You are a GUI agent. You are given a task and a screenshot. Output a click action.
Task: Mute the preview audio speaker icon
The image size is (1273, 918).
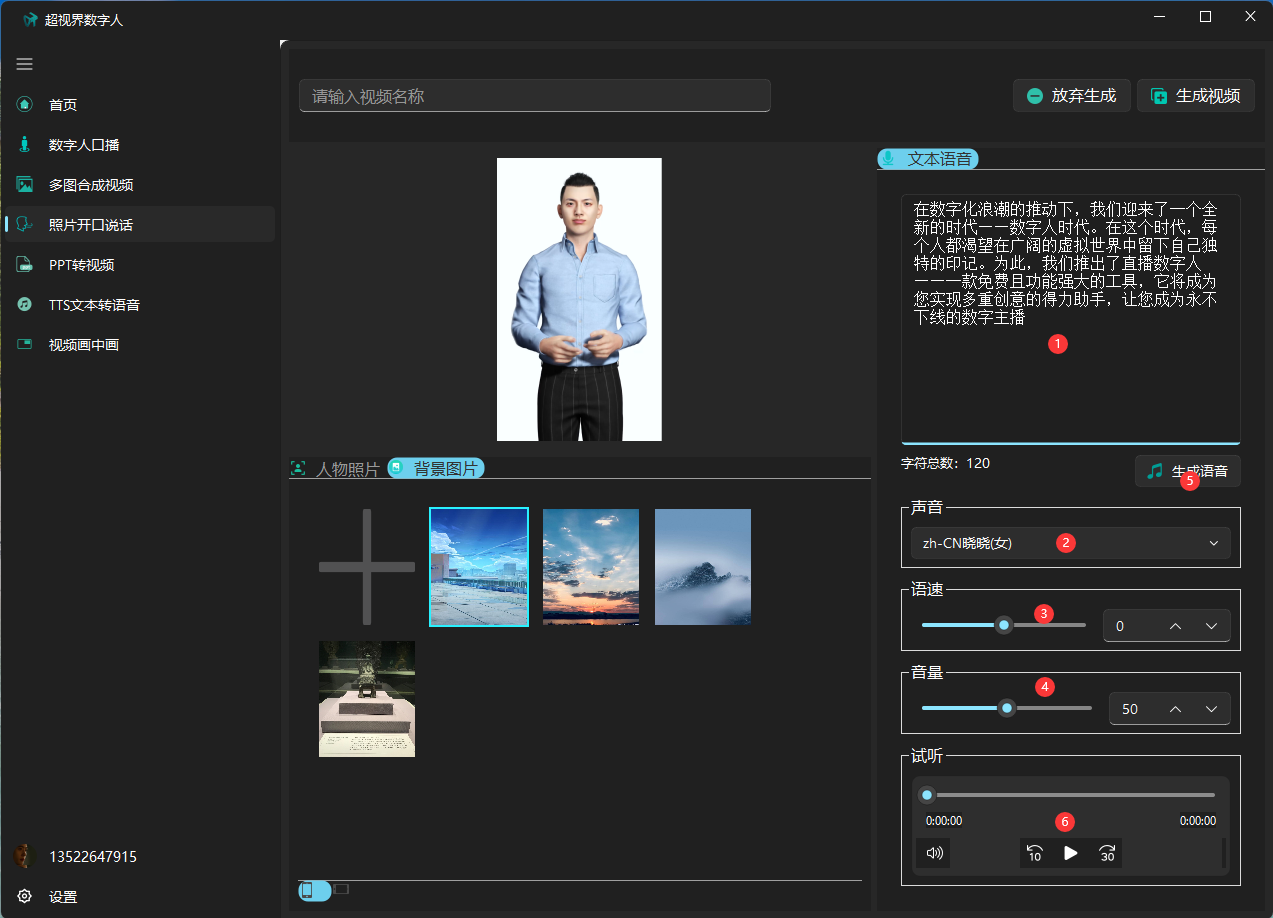(x=934, y=853)
